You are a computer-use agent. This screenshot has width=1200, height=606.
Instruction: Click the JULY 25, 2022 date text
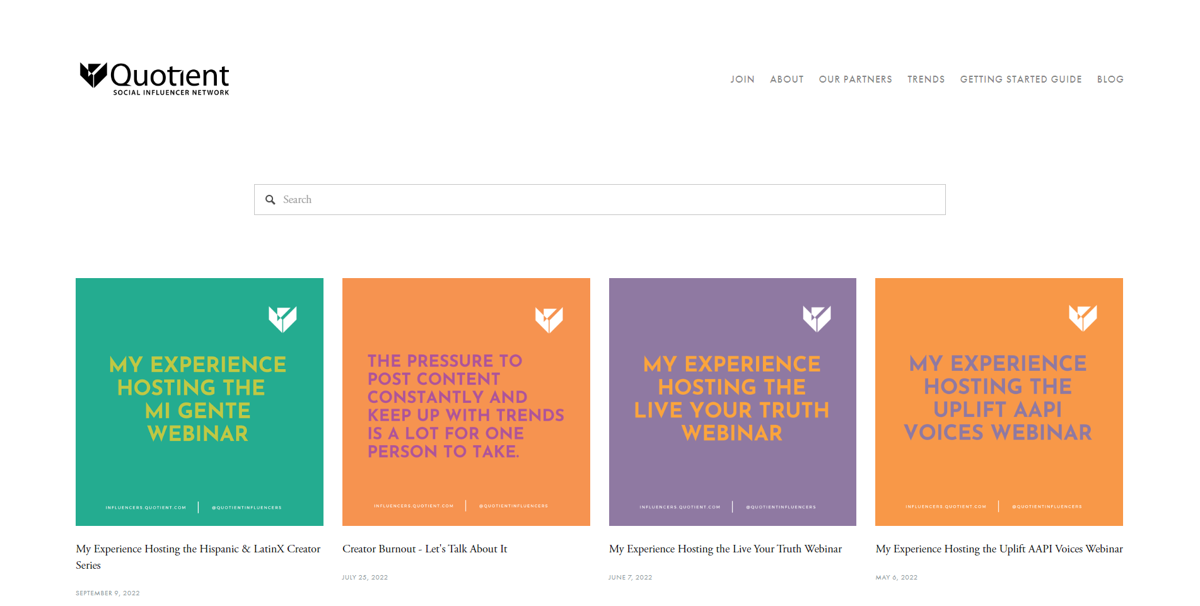click(x=365, y=577)
